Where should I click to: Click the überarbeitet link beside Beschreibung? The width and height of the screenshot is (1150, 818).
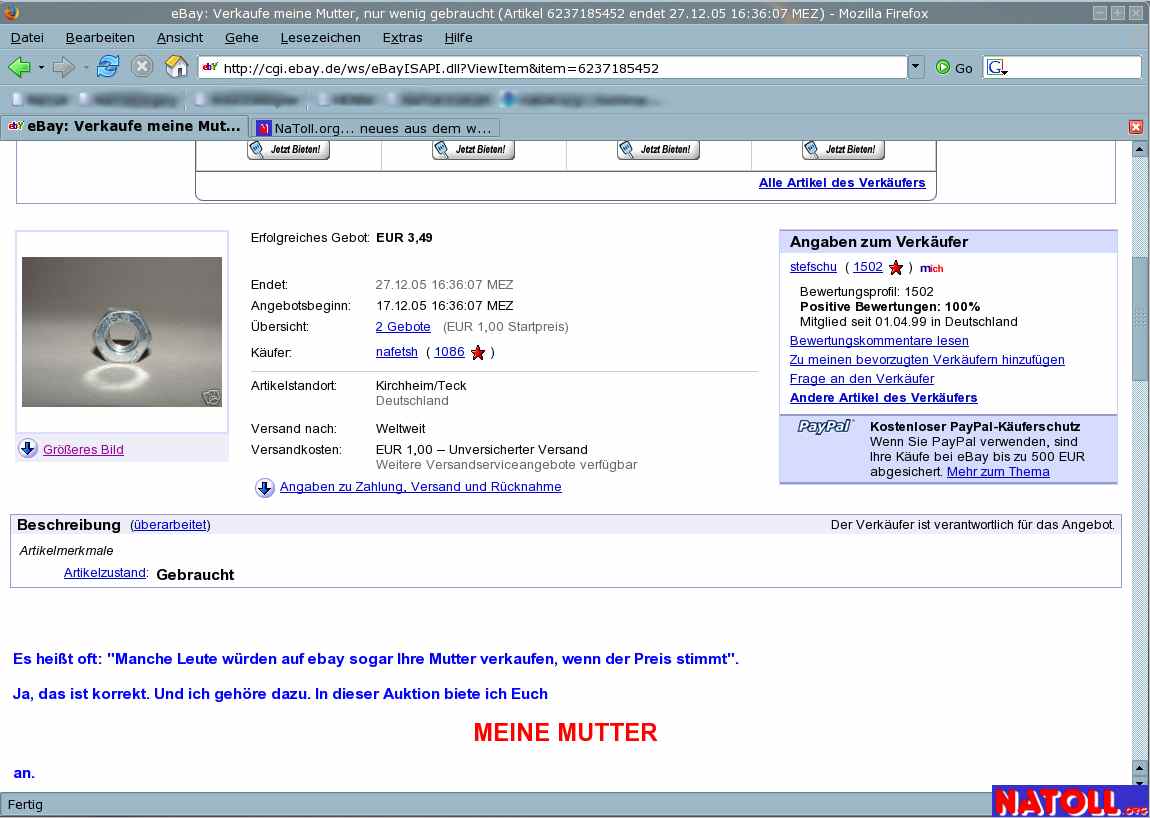(170, 525)
